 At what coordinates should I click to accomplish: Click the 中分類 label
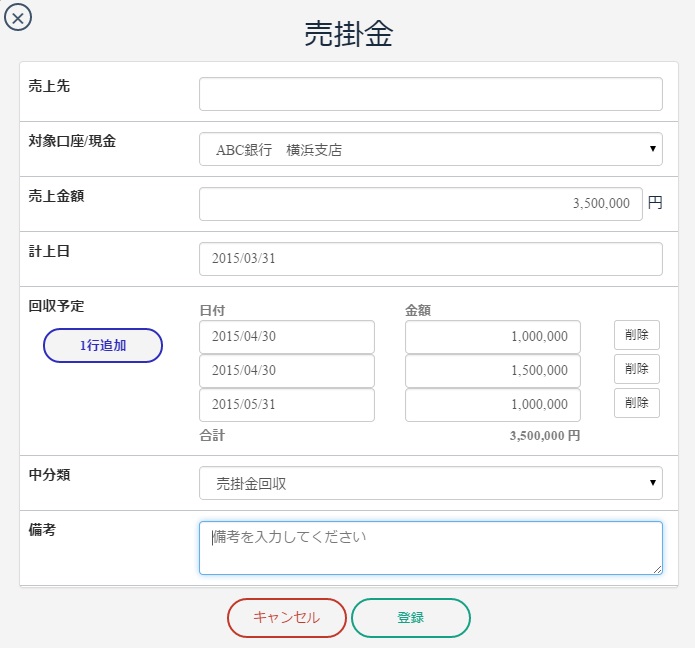(x=49, y=475)
